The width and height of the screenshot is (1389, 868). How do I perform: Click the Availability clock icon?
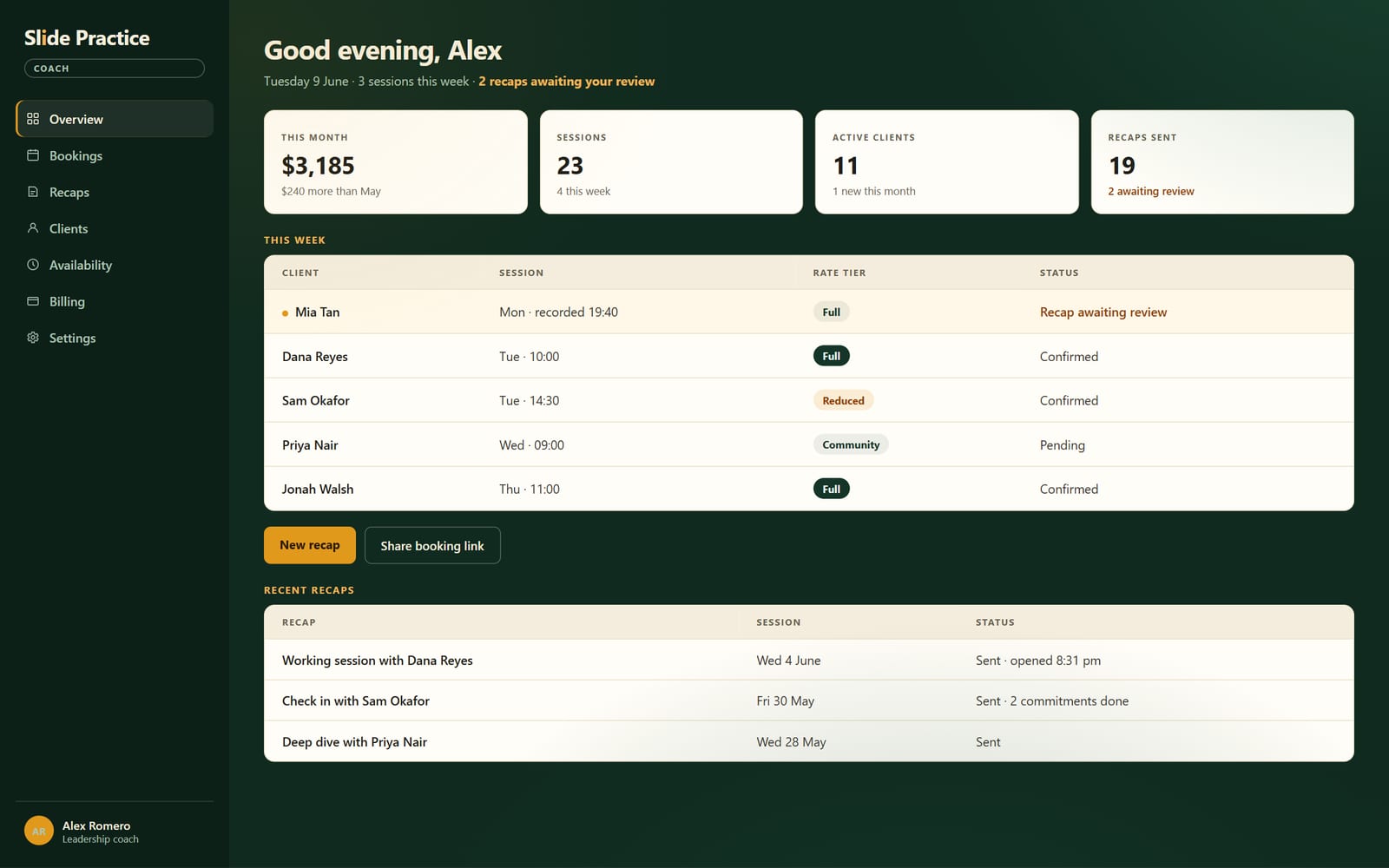(33, 265)
